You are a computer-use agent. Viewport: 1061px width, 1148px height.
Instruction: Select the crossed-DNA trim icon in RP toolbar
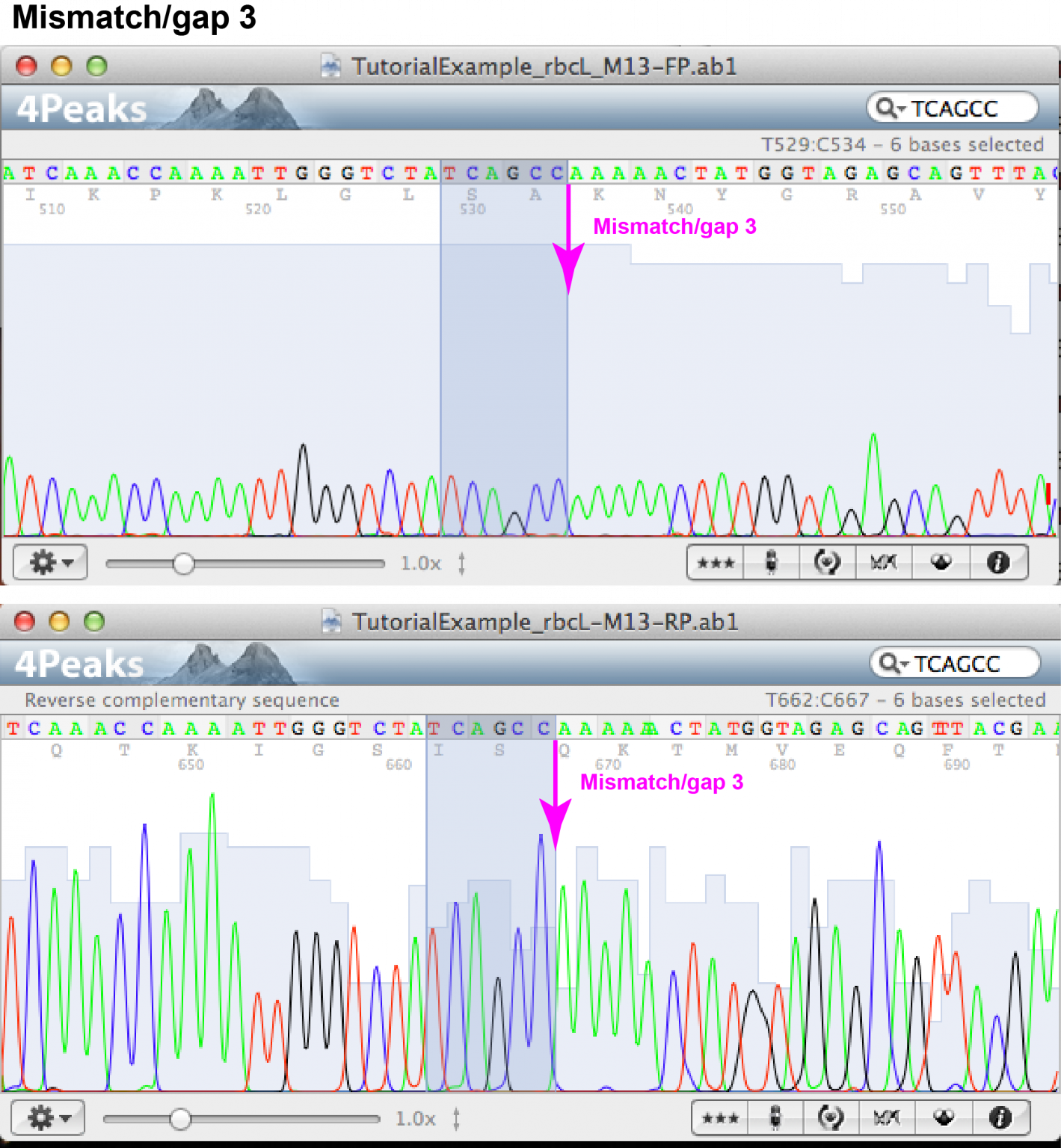(x=887, y=1117)
